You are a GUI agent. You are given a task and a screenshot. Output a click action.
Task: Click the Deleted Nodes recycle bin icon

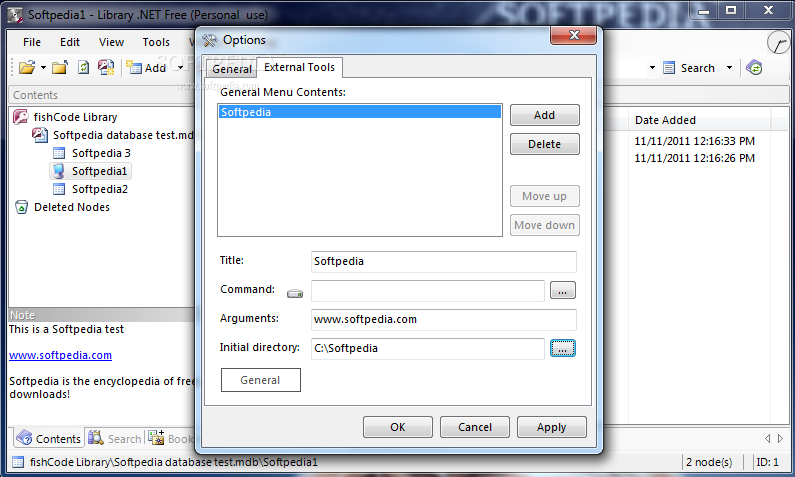(x=21, y=207)
